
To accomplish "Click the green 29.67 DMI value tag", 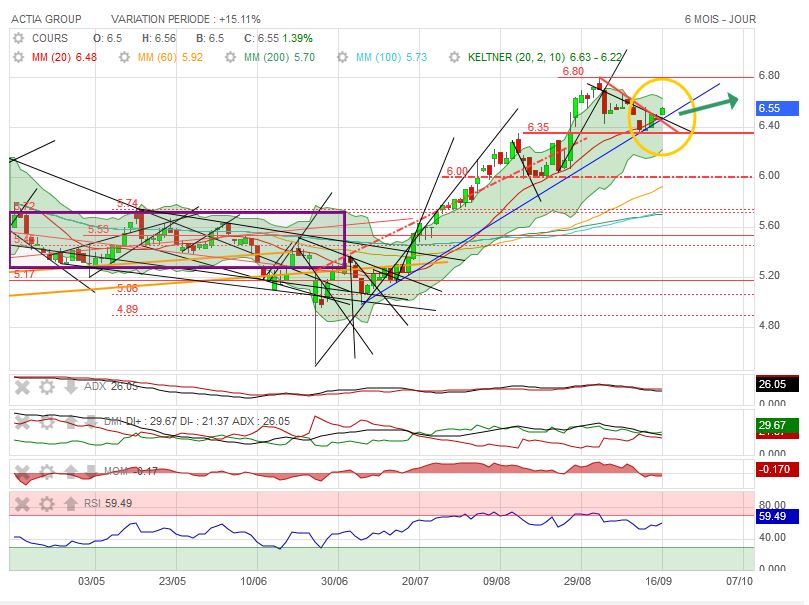I will point(777,425).
